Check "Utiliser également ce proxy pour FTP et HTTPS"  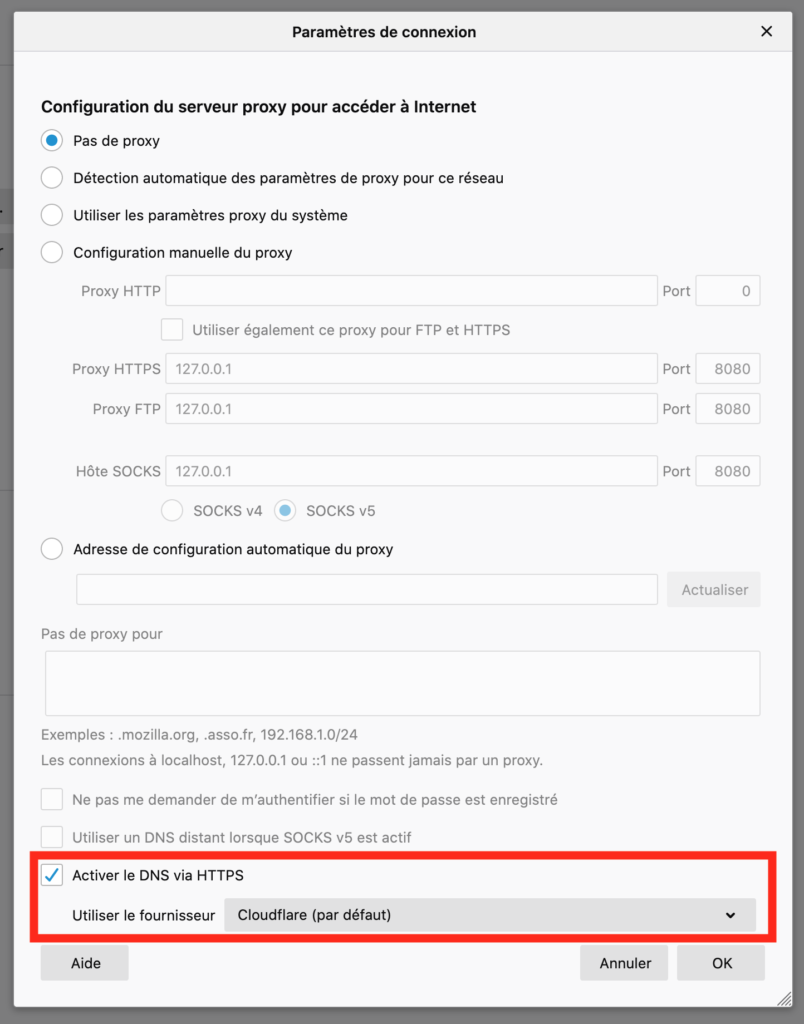[172, 329]
